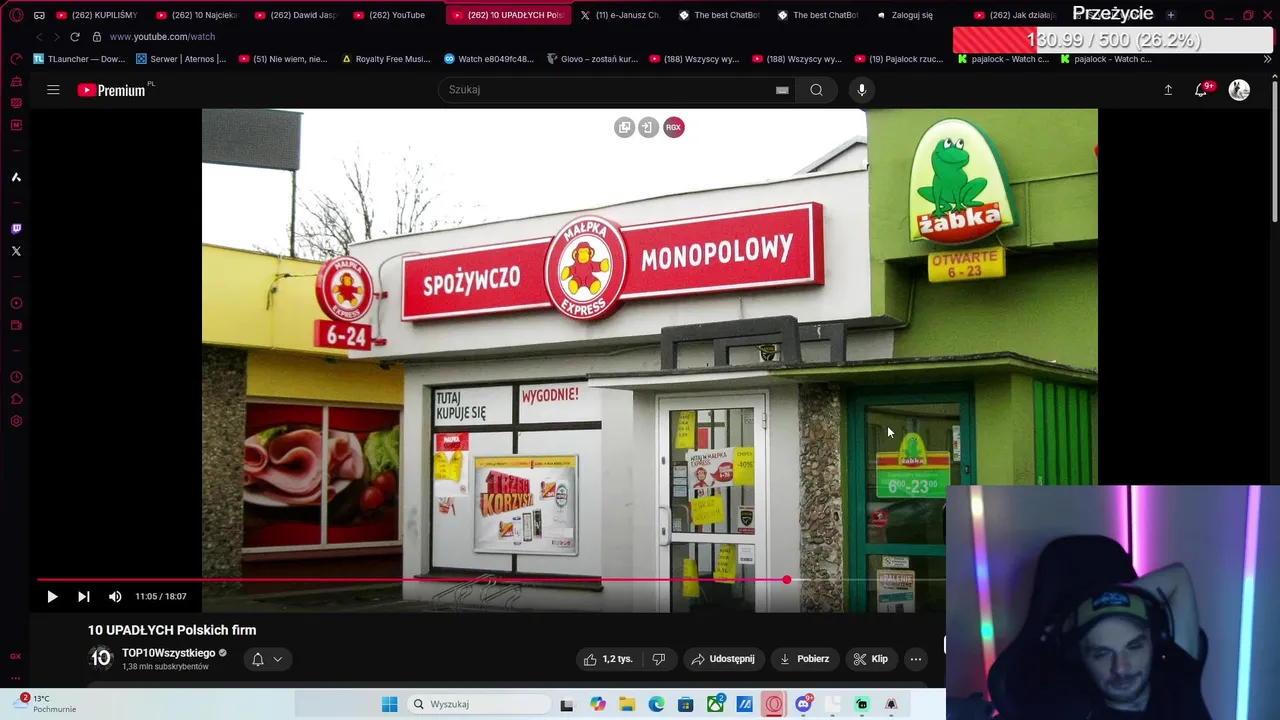Open X (Twitter) in Opera sidebar

pyautogui.click(x=16, y=251)
